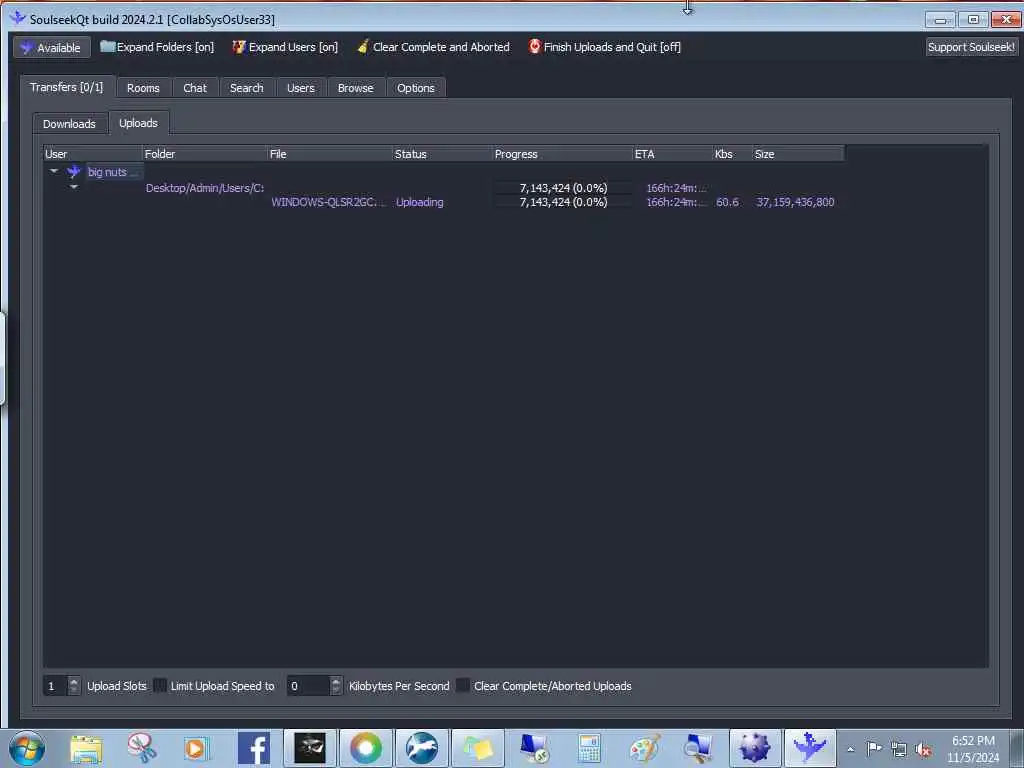Open the Options tab
This screenshot has height=768, width=1024.
[x=415, y=88]
